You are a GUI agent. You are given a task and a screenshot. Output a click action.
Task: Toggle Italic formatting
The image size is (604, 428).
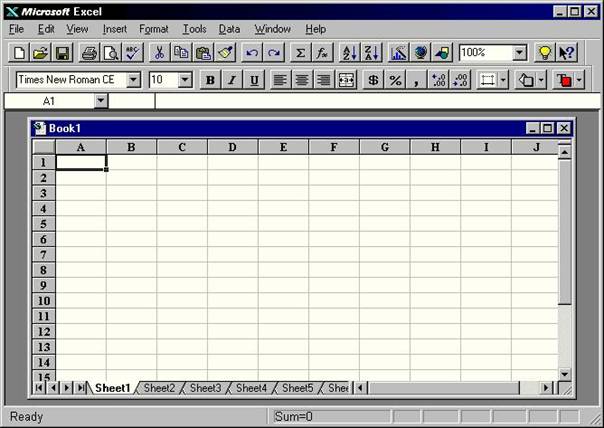[232, 80]
